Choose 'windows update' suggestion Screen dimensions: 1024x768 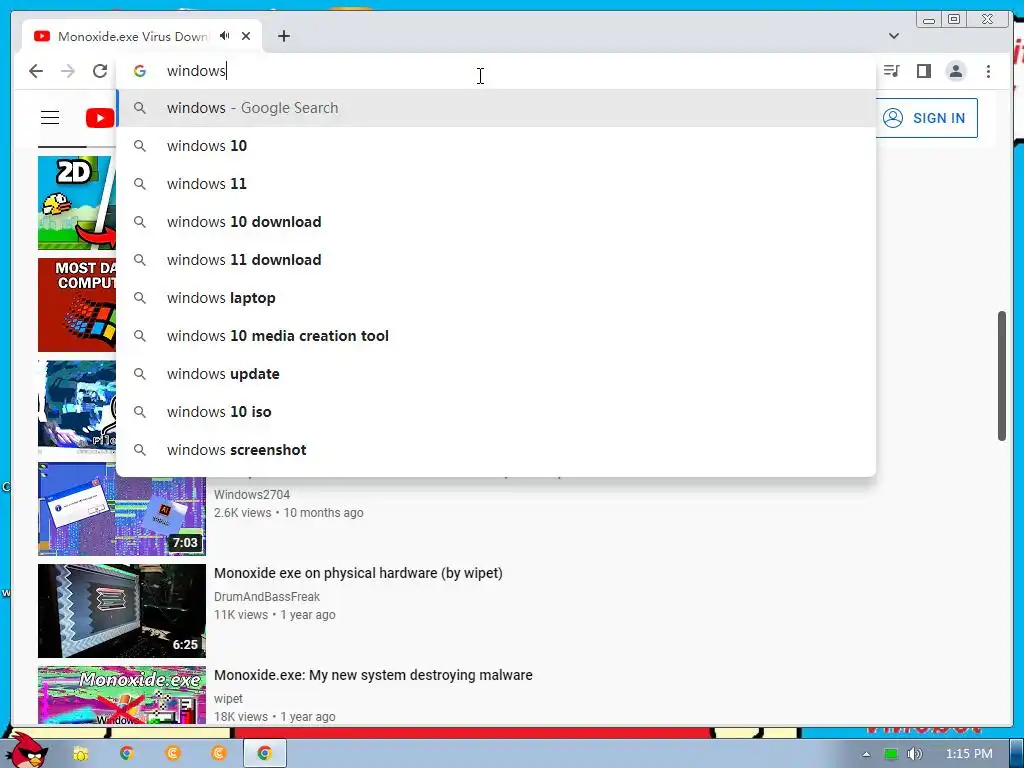pyautogui.click(x=496, y=374)
